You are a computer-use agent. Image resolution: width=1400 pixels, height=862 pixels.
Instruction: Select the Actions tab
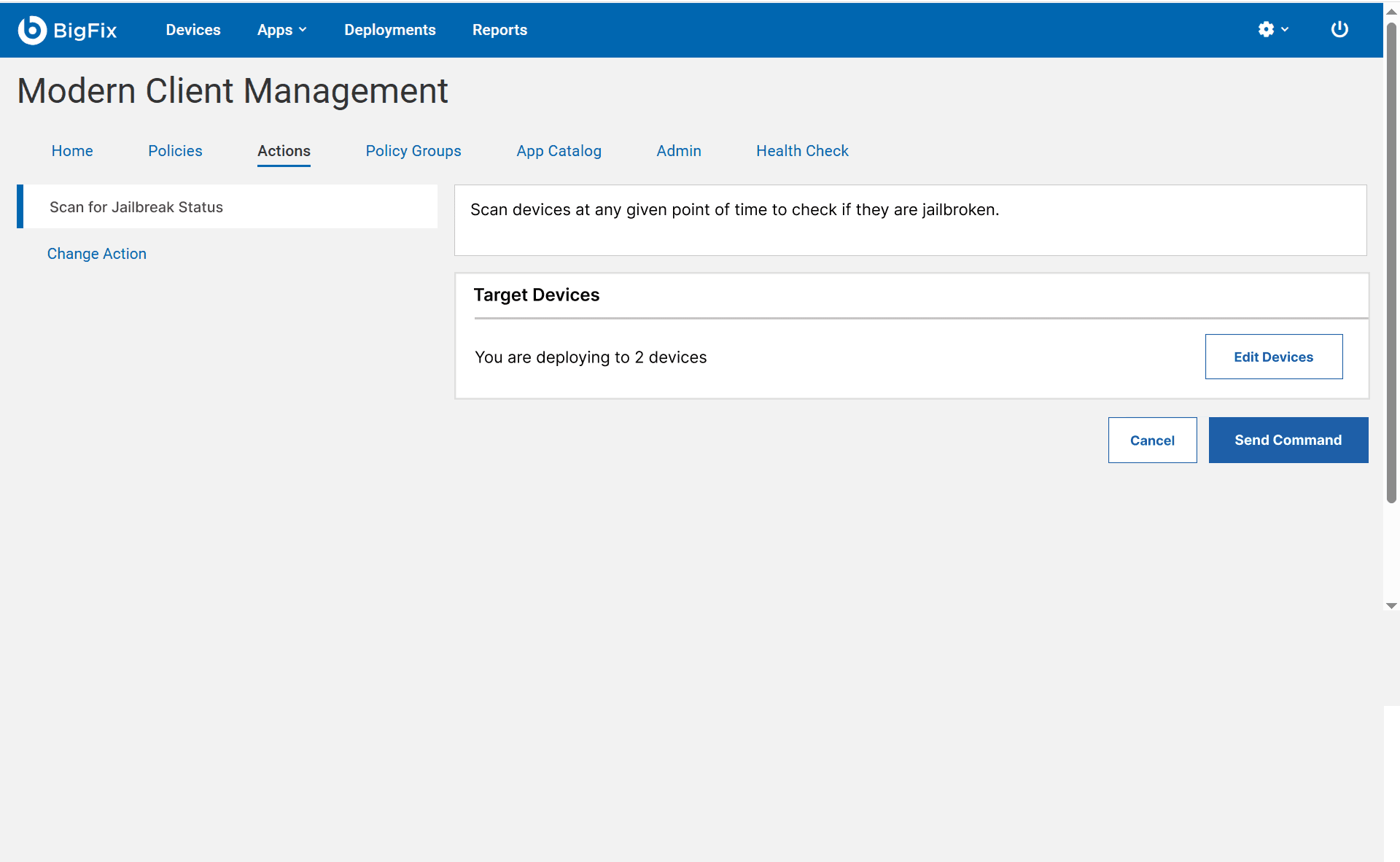point(284,151)
